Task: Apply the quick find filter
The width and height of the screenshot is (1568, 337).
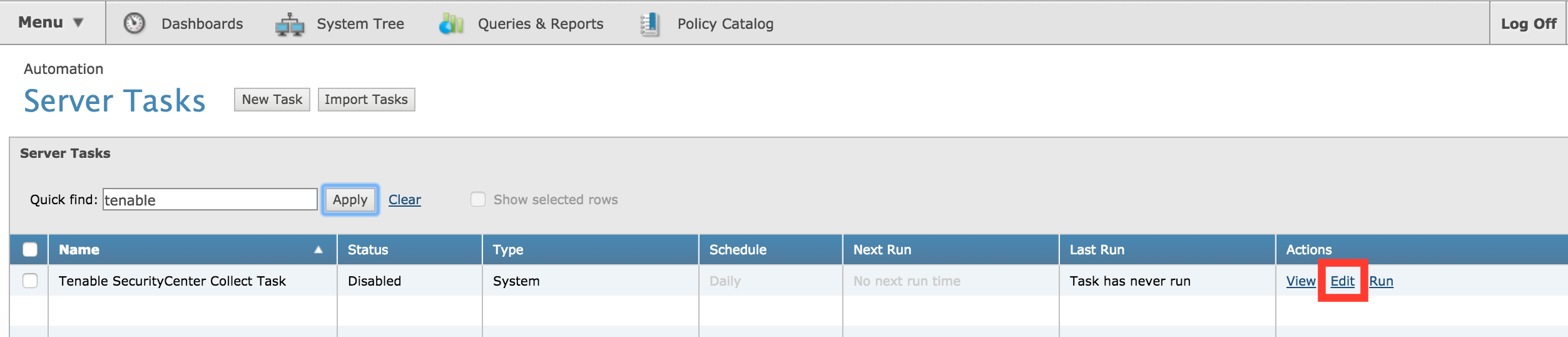Action: click(x=350, y=200)
